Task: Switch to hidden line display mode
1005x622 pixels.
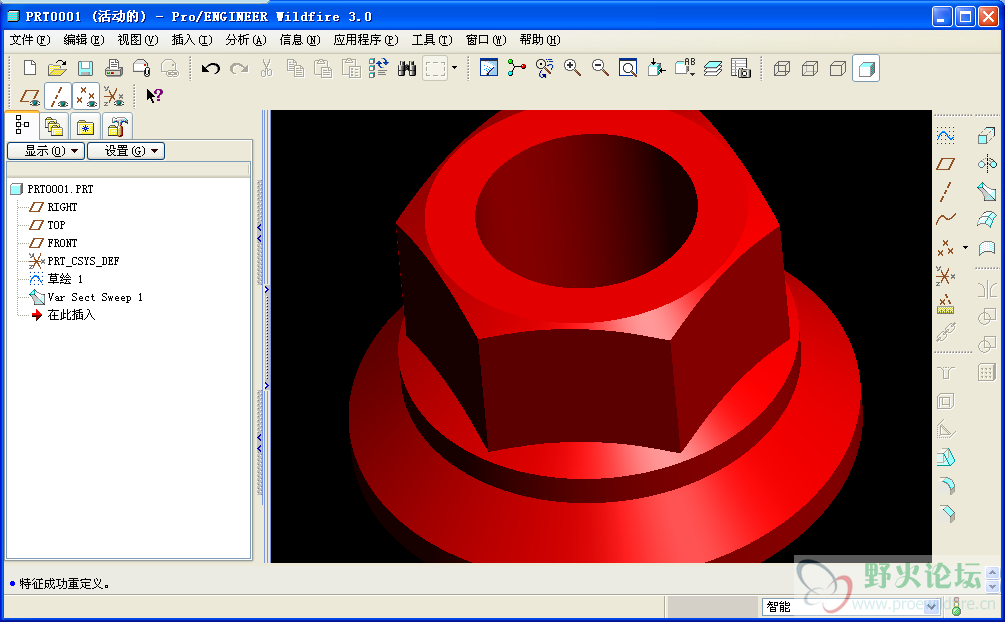Action: [810, 68]
